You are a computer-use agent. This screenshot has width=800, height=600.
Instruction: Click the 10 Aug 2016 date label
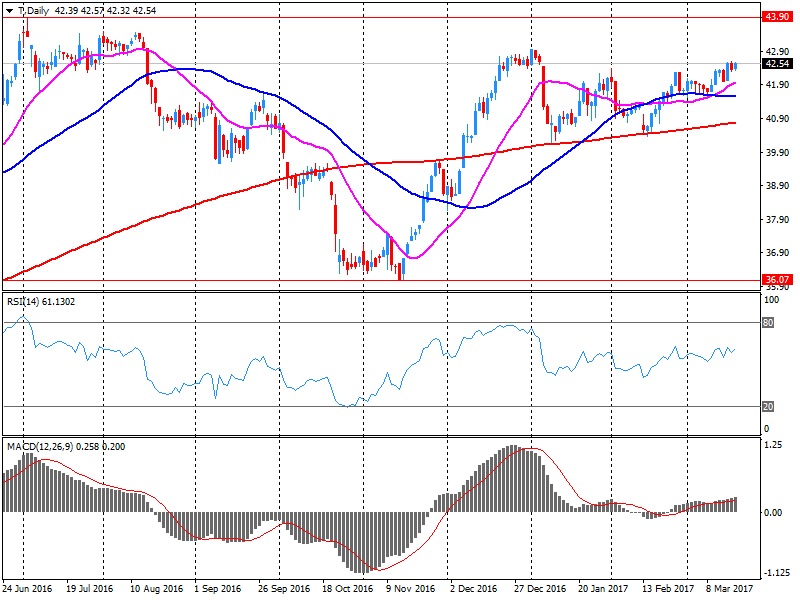[x=153, y=590]
